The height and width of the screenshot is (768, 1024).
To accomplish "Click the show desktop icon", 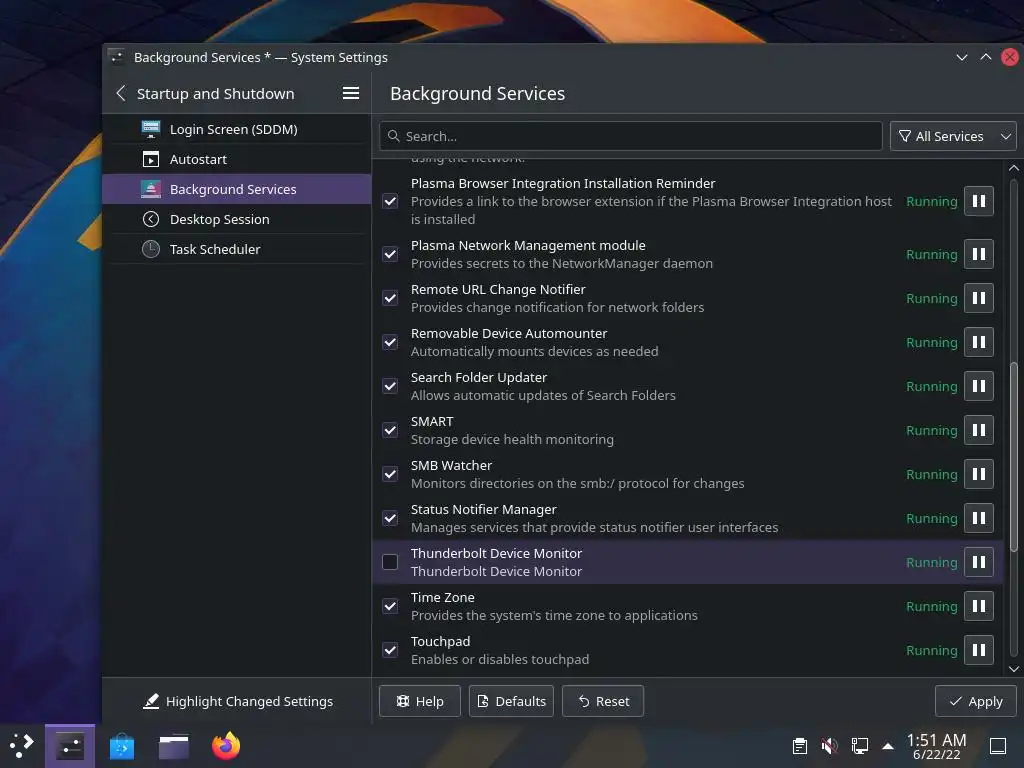I will coord(998,746).
